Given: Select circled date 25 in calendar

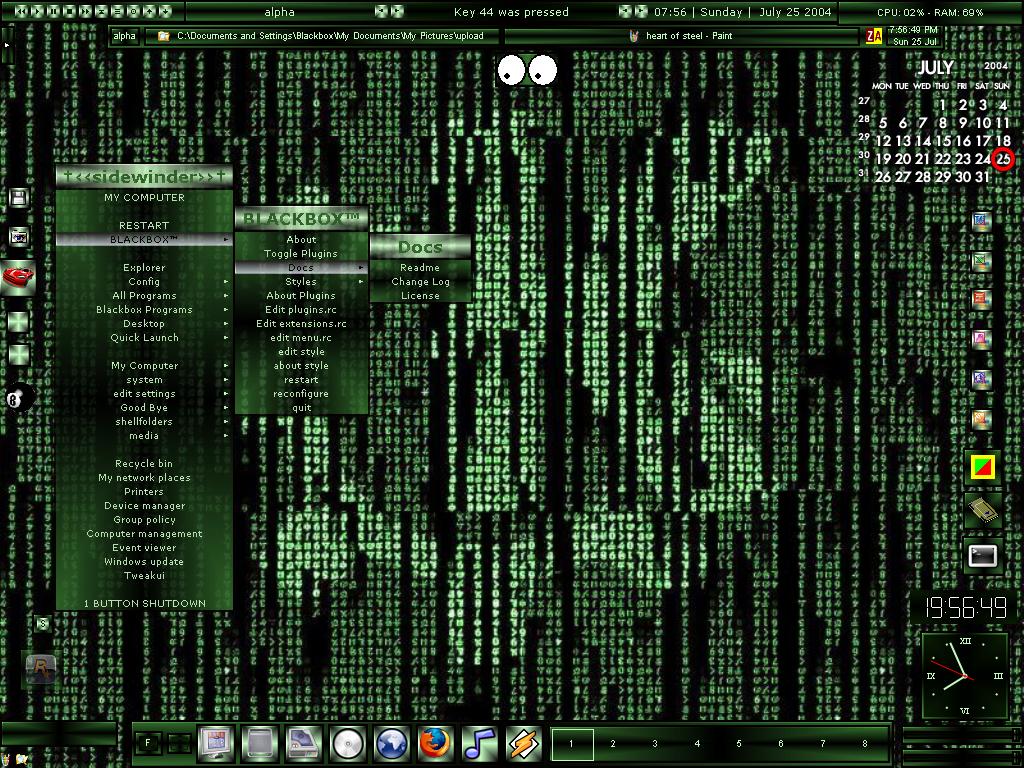Looking at the screenshot, I should (x=1002, y=159).
